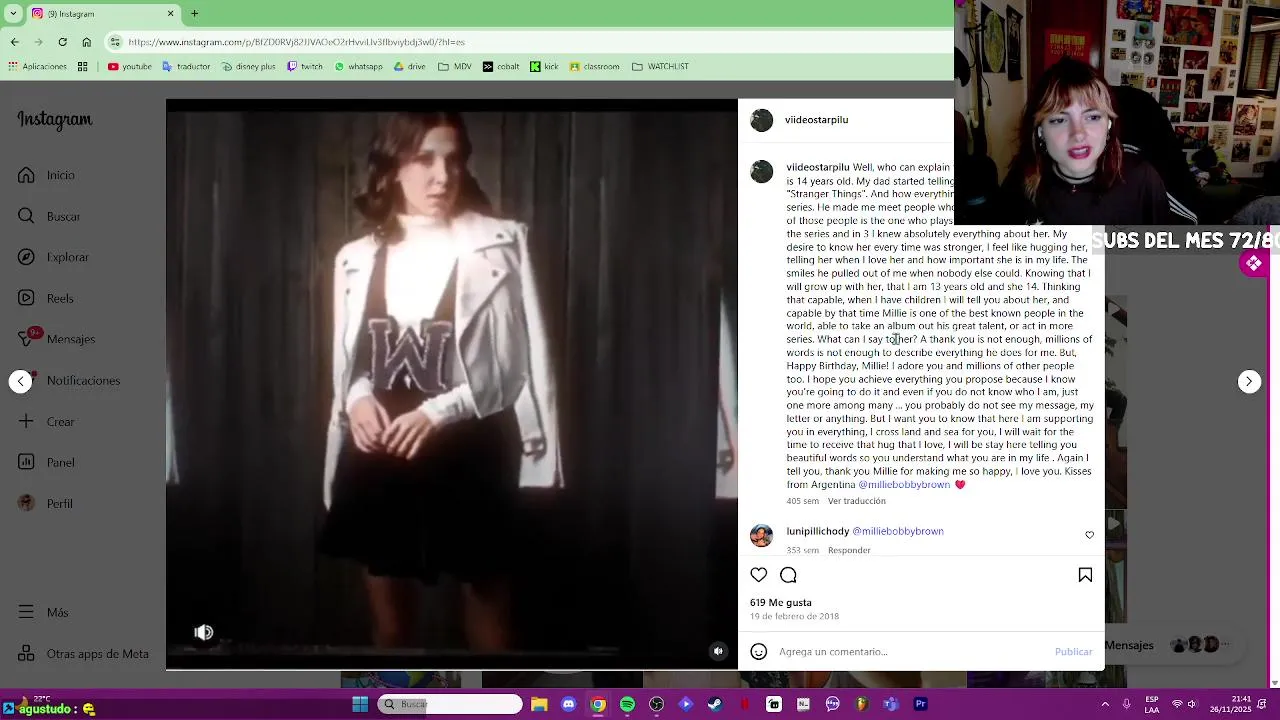Click Ver traducción under the caption
This screenshot has width=1280, height=720.
pos(856,501)
